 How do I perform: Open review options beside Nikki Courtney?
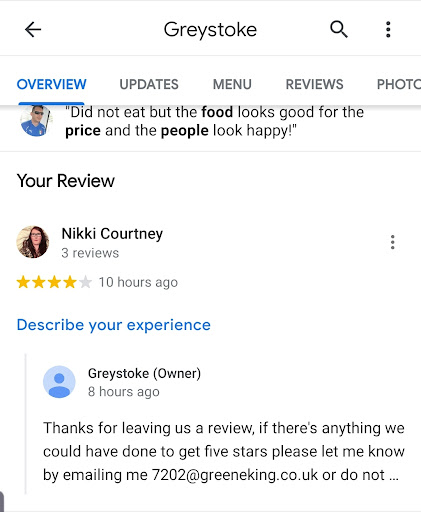393,242
